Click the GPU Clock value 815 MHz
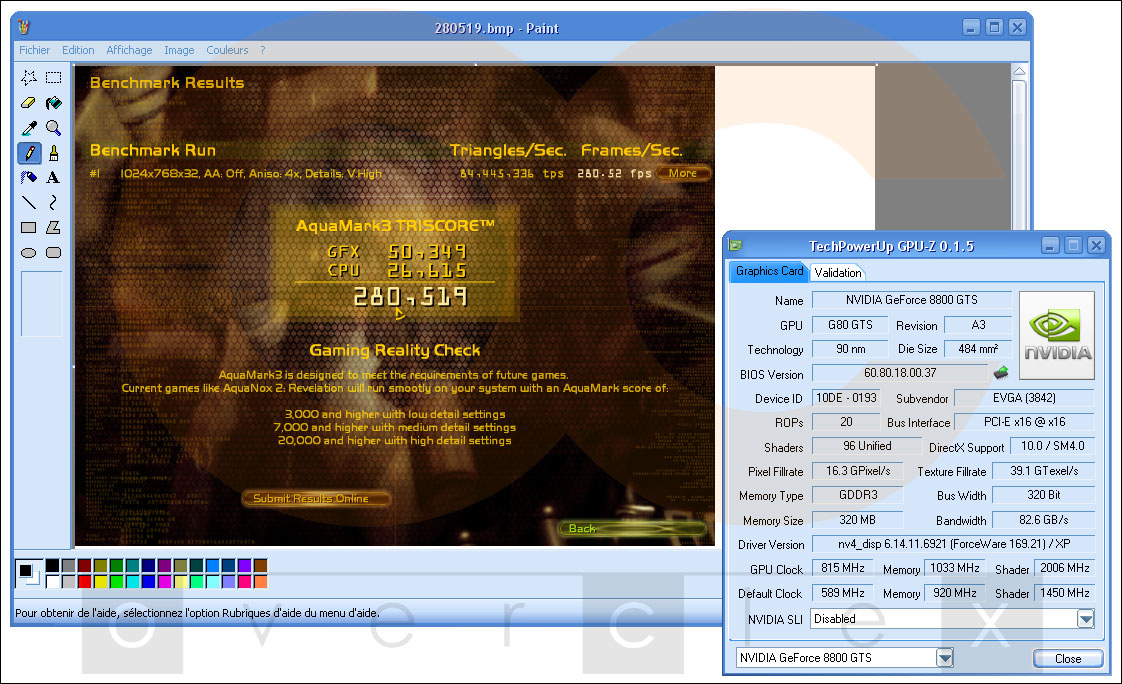The image size is (1122, 684). click(x=843, y=568)
